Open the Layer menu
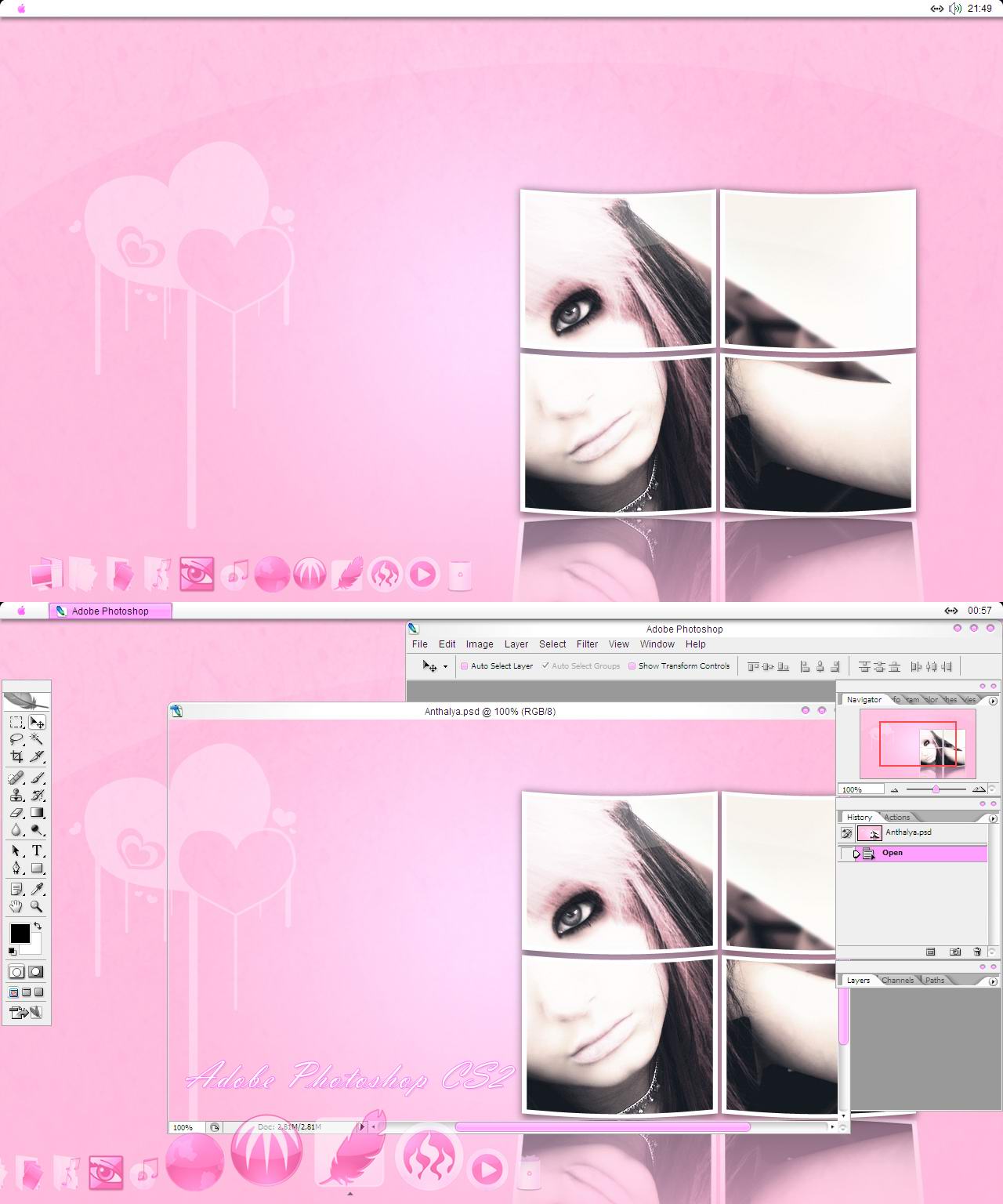 coord(516,644)
